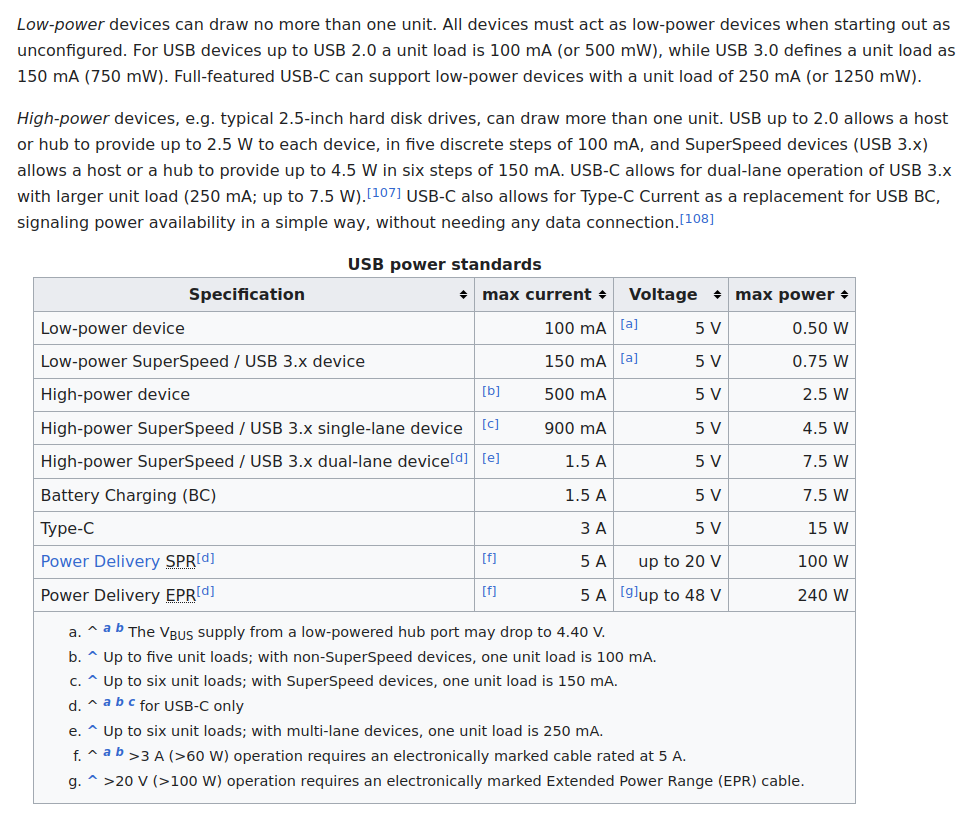Click the EPR abbreviation in the table
962x823 pixels.
coord(180,596)
